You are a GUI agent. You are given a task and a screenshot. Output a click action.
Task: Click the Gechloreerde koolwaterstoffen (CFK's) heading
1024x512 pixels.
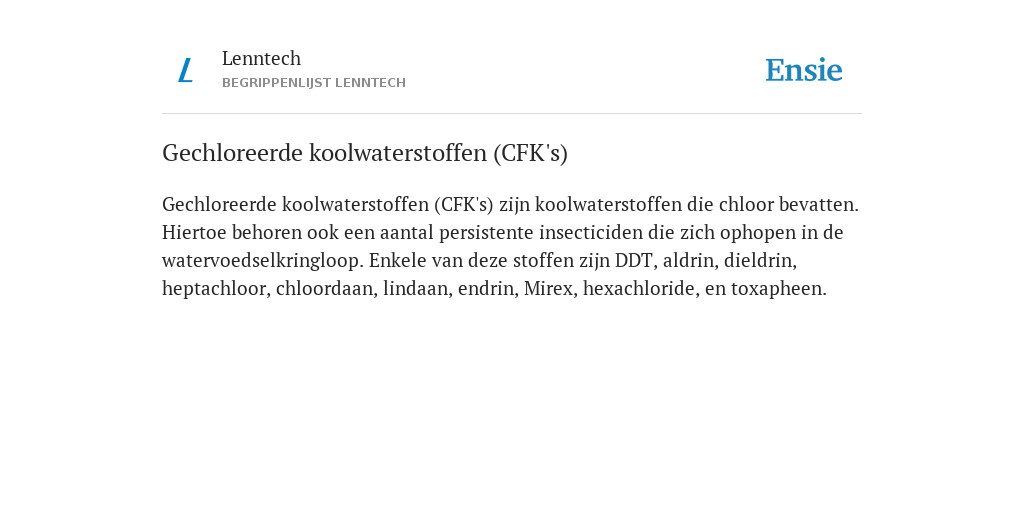click(x=365, y=153)
